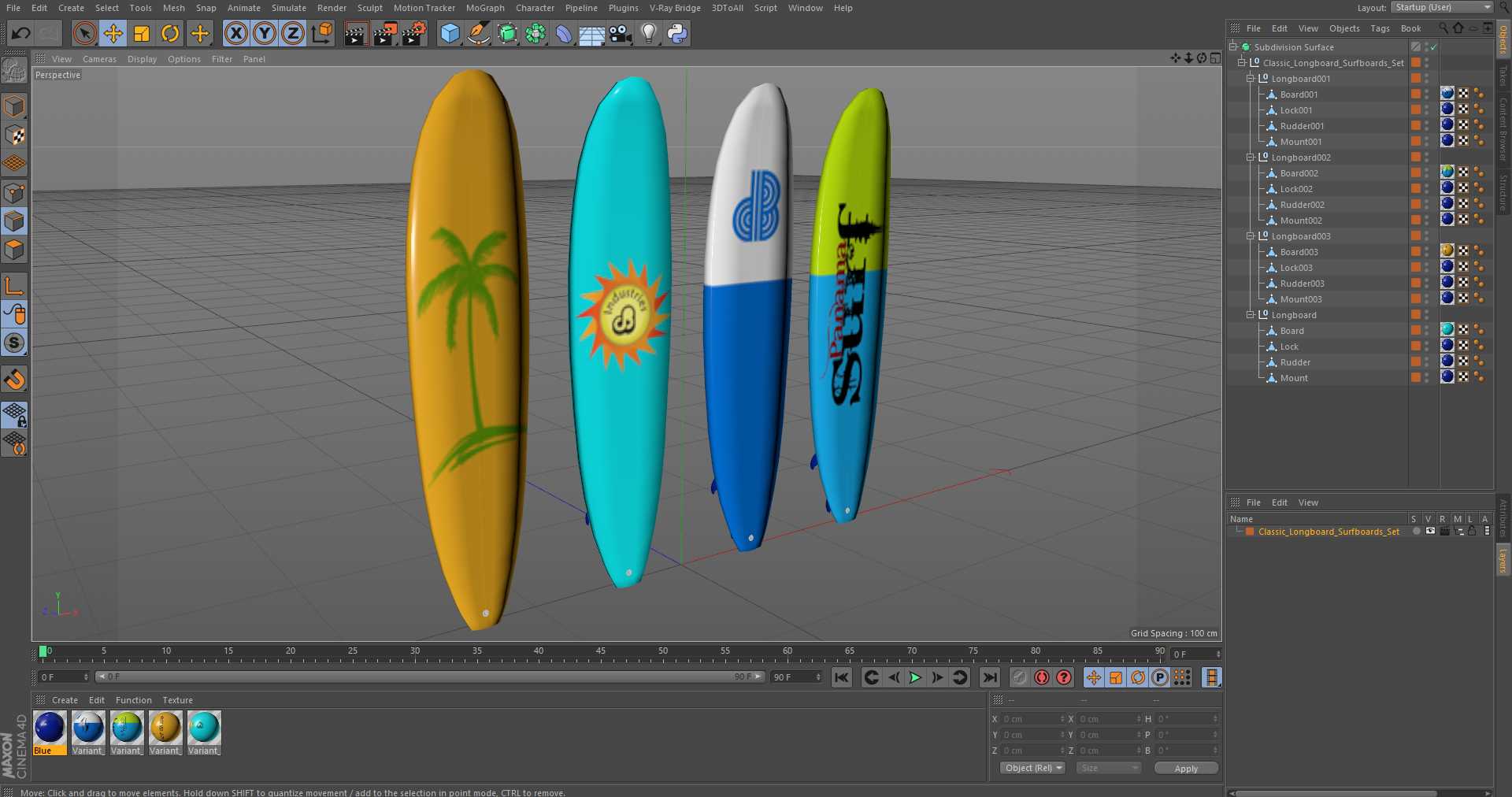The height and width of the screenshot is (797, 1512).
Task: Go to end of animation
Action: click(x=990, y=677)
